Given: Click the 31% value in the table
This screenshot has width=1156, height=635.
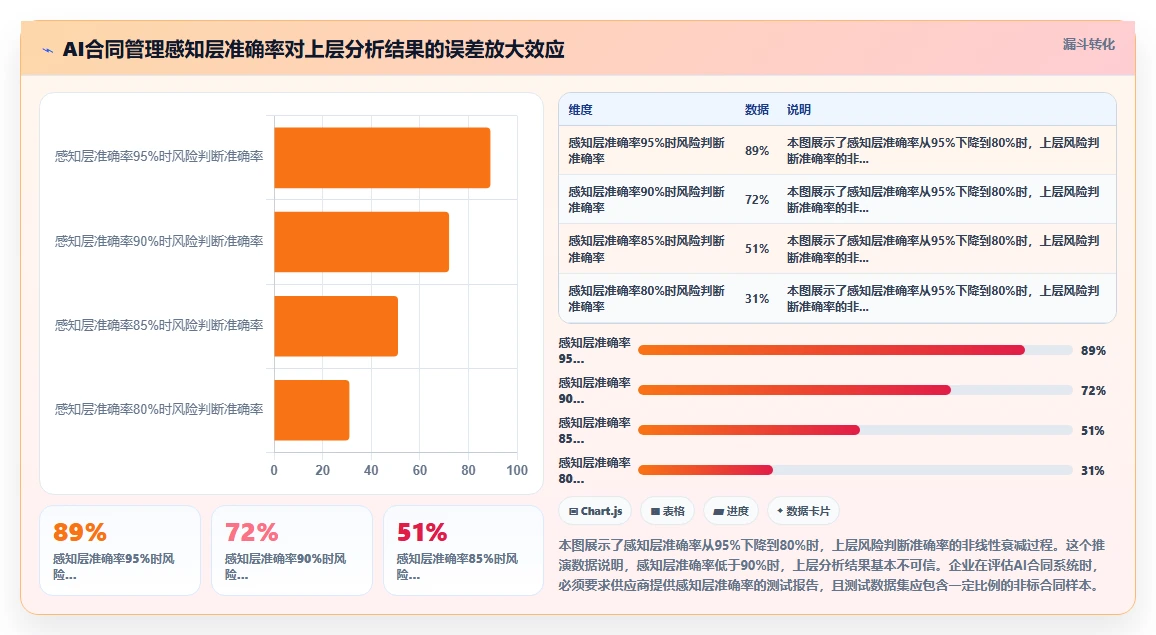Looking at the screenshot, I should tap(756, 299).
